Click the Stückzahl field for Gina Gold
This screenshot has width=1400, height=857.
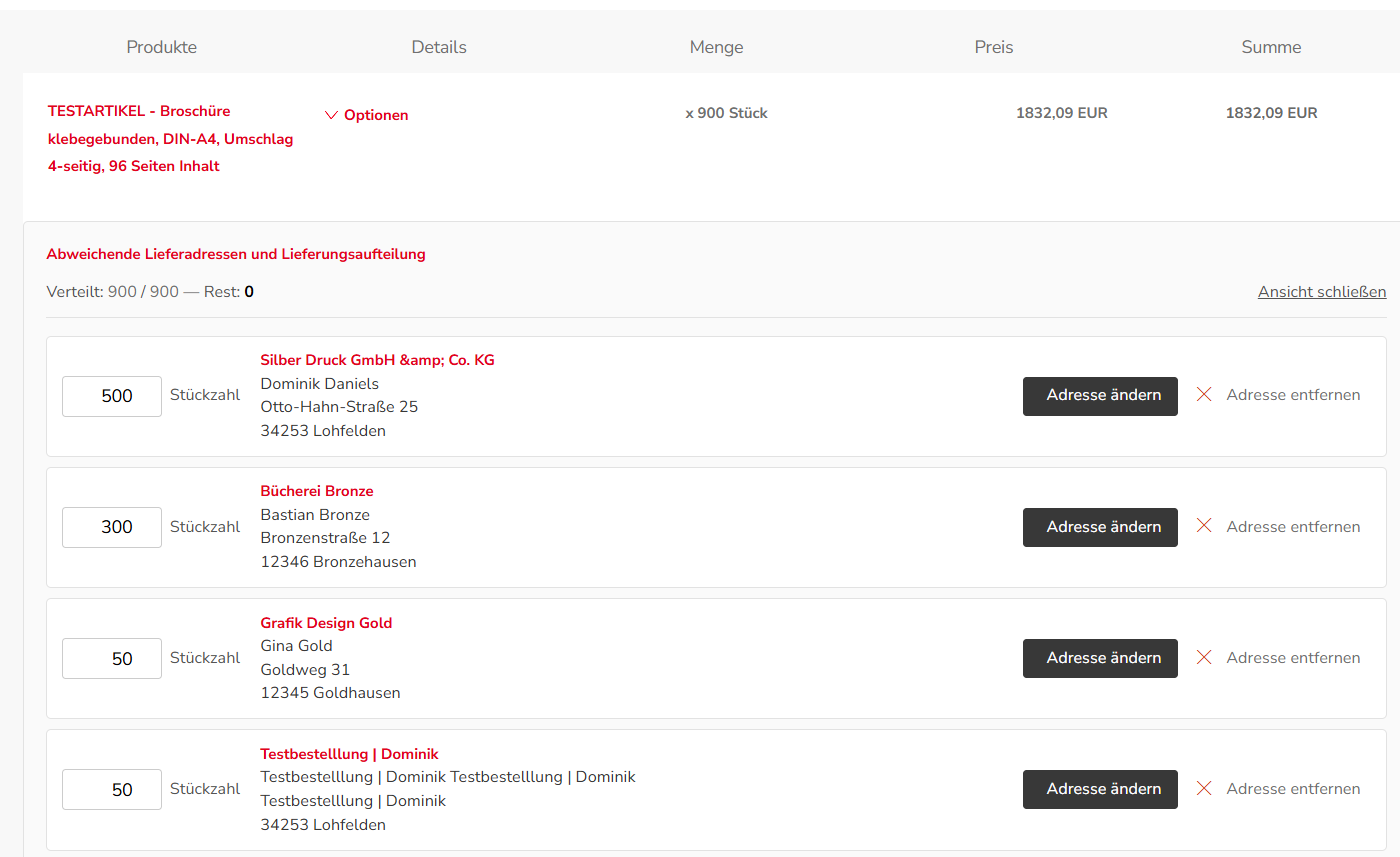tap(112, 658)
